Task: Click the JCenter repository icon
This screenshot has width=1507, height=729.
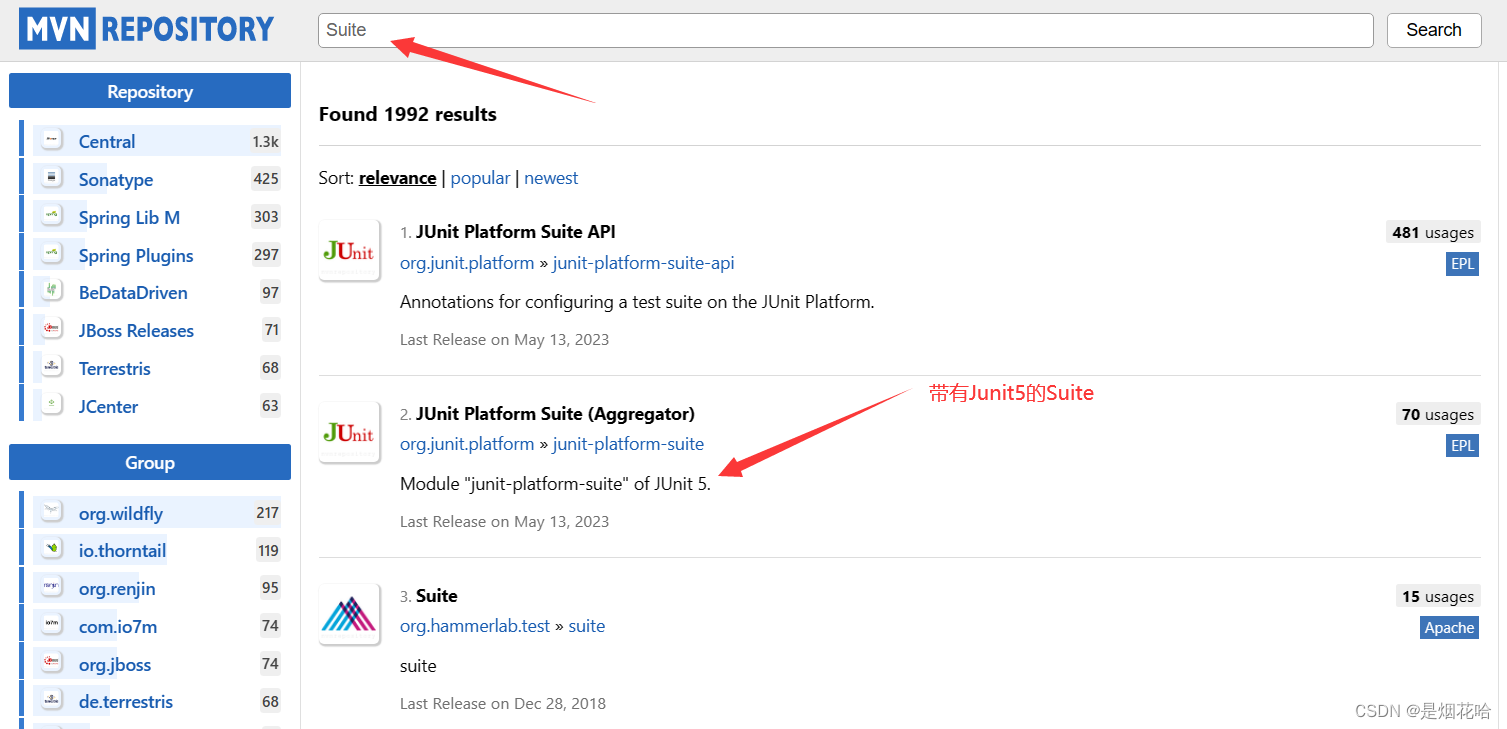Action: 52,406
